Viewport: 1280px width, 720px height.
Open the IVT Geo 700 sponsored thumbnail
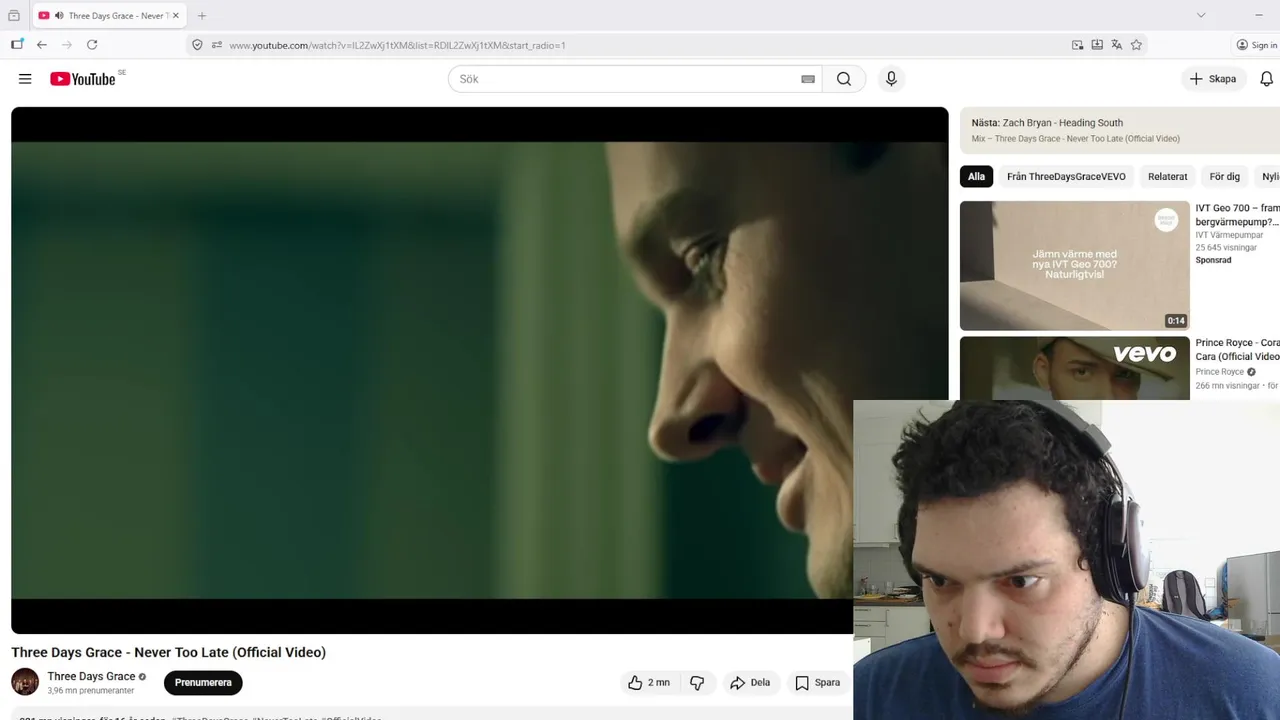[1075, 266]
